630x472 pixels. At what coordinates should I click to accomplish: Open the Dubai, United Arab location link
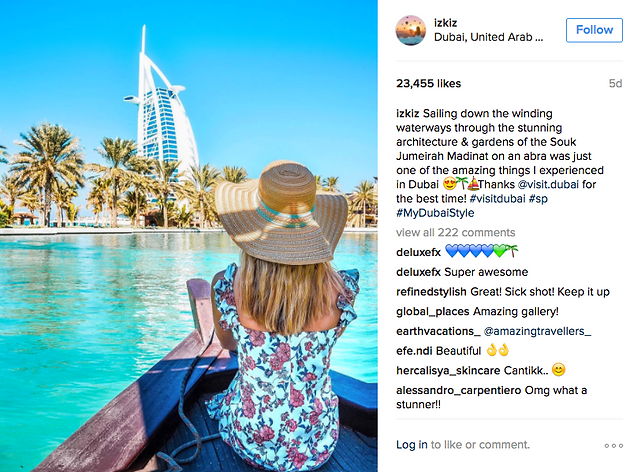[488, 37]
